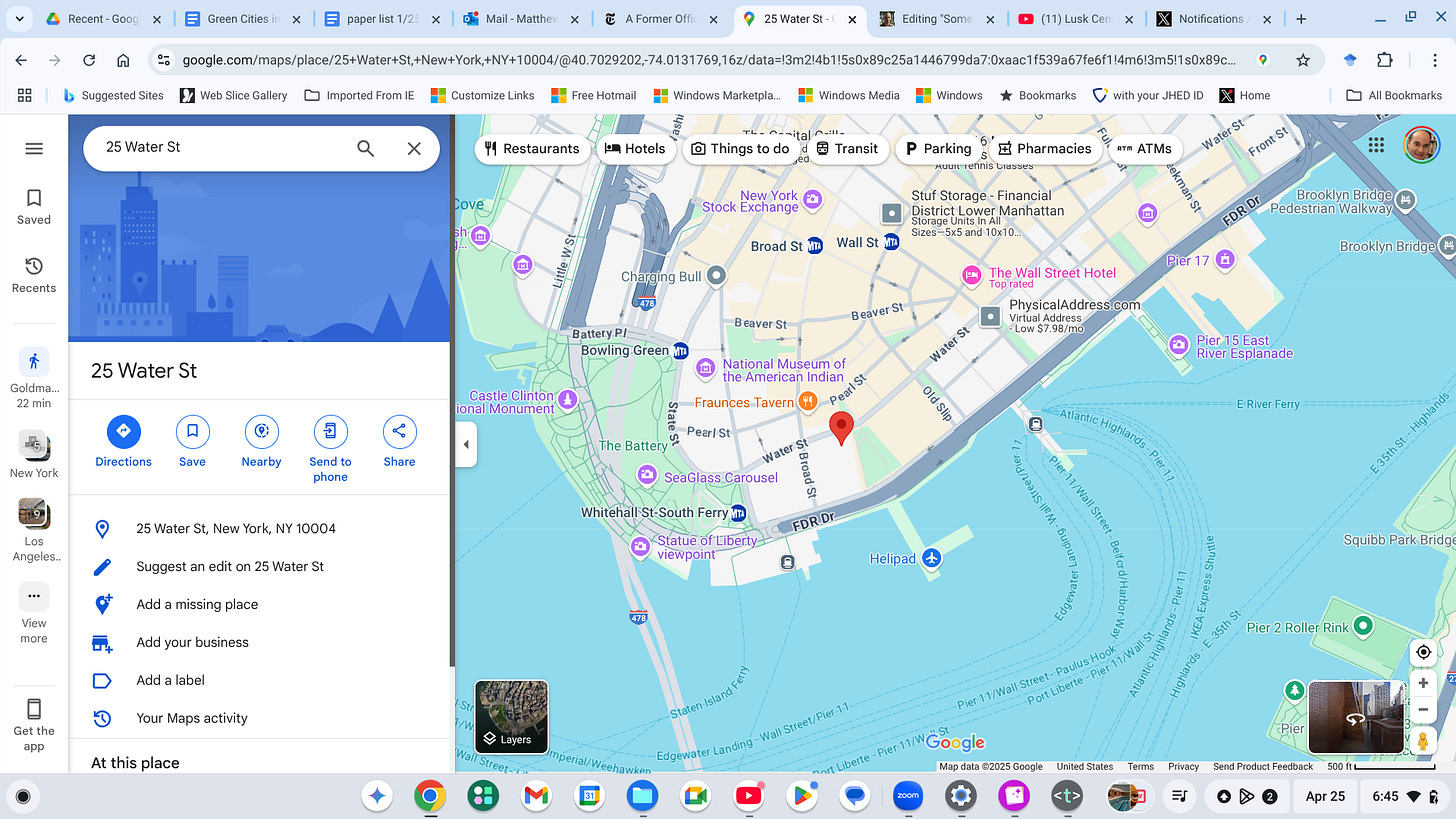Screen dimensions: 1456x819
Task: Open the Layers map type switcher
Action: click(511, 716)
